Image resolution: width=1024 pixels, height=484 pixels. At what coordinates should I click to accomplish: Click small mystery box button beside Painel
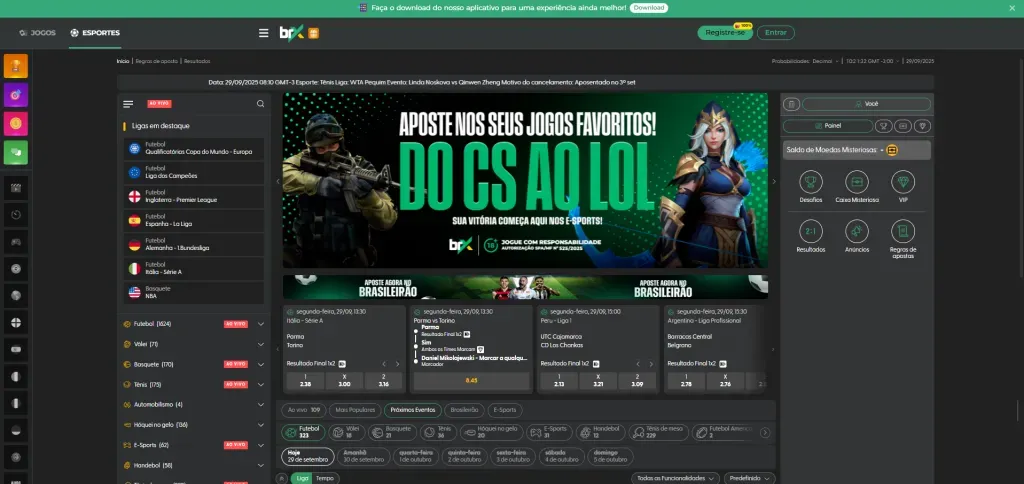click(903, 126)
